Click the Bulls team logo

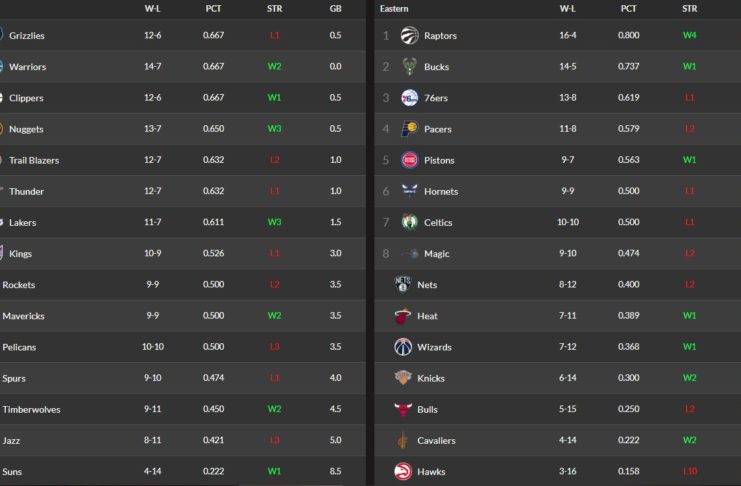tap(403, 409)
